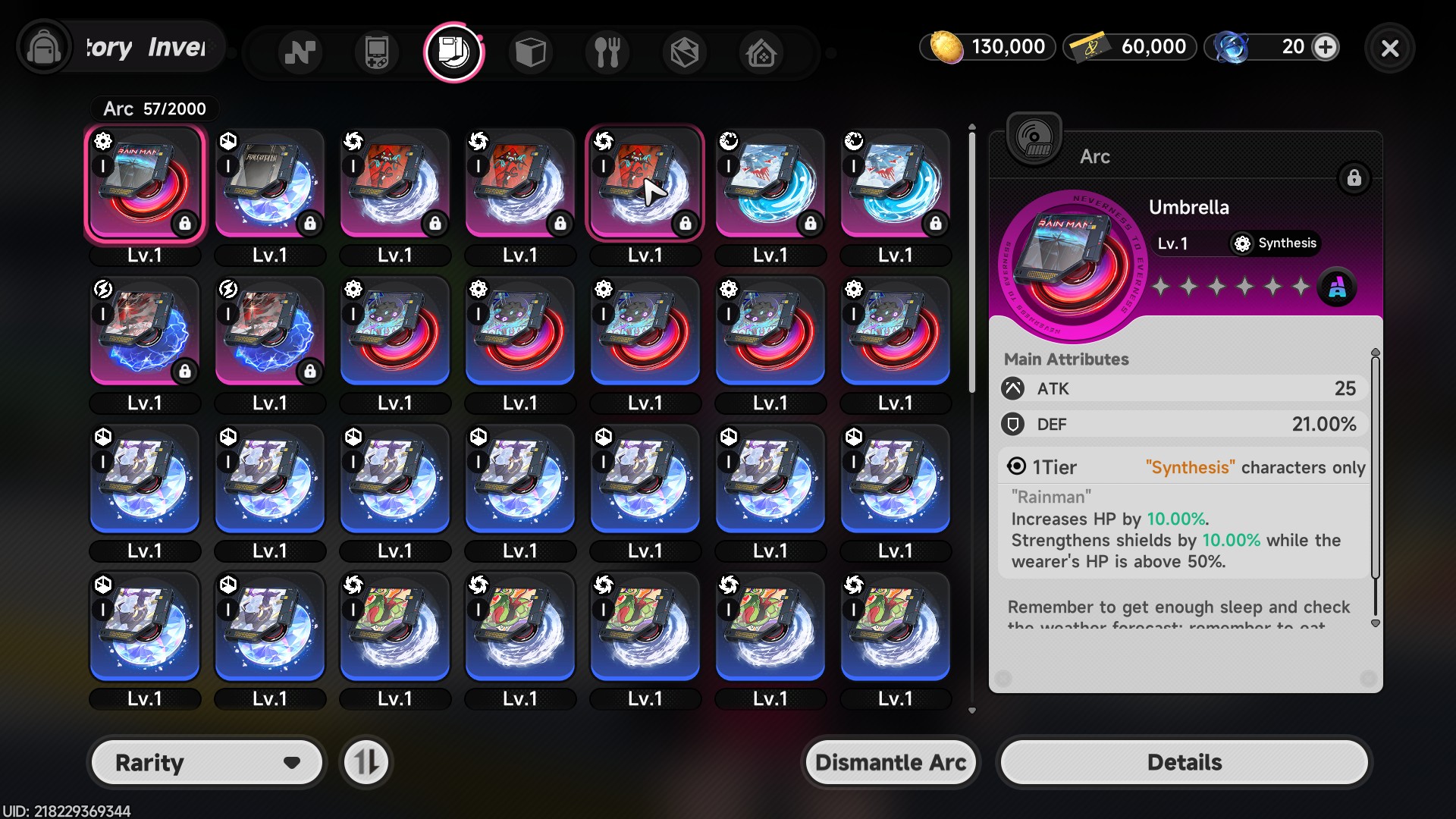Open the cube materials tab
Viewport: 1456px width, 819px height.
click(x=530, y=52)
